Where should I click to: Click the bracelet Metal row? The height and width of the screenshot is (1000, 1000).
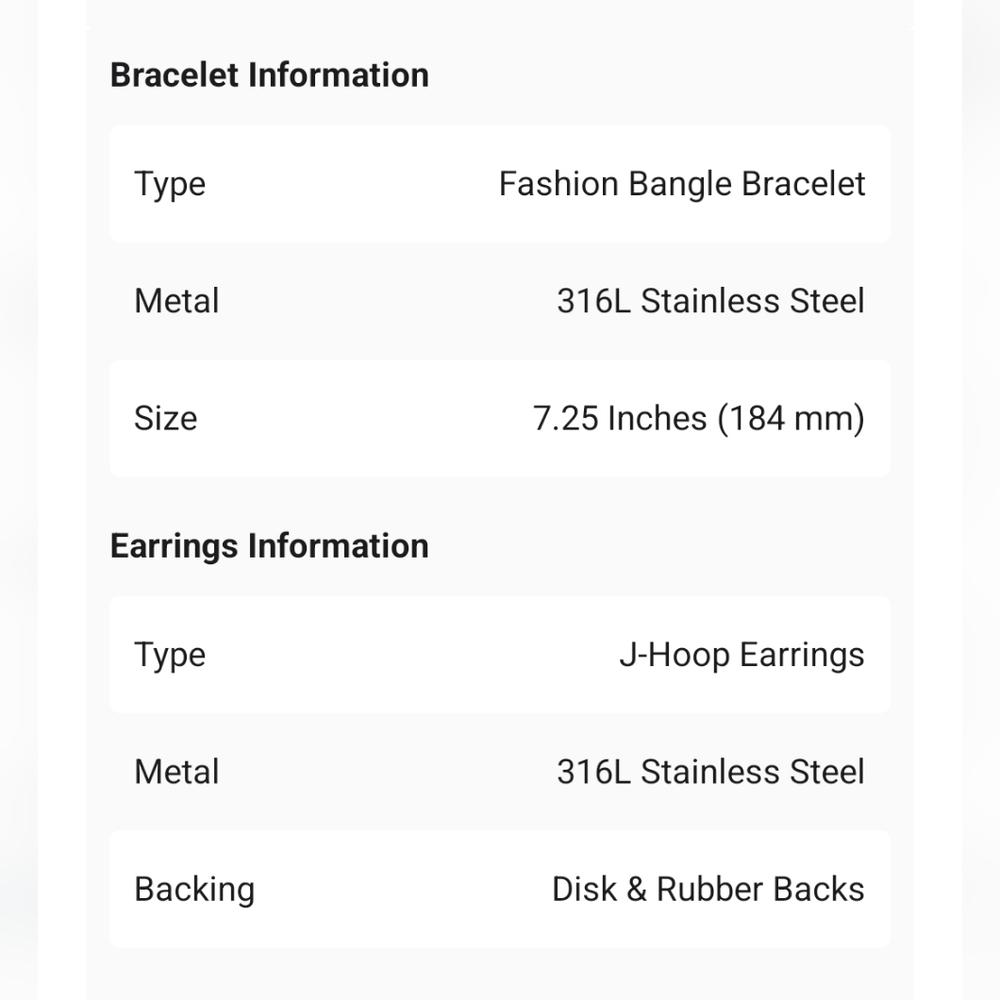[500, 301]
